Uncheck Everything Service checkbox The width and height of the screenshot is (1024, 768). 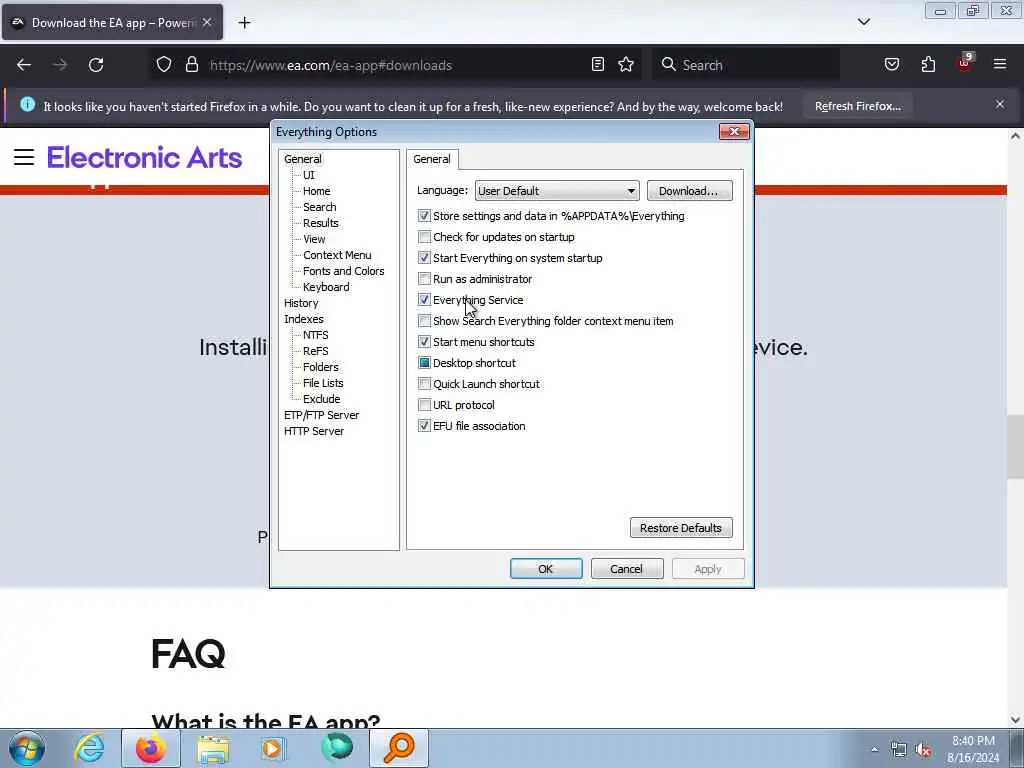click(x=424, y=300)
